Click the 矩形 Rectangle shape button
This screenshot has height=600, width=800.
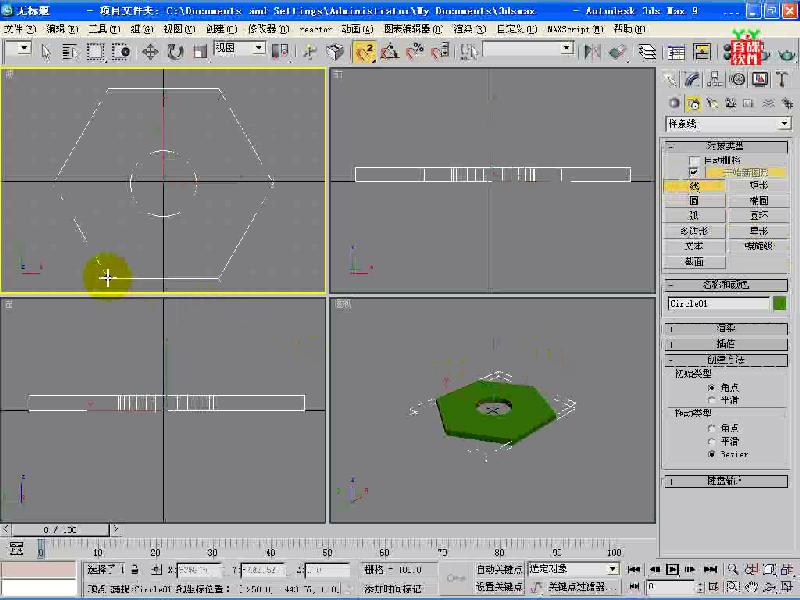coord(759,186)
